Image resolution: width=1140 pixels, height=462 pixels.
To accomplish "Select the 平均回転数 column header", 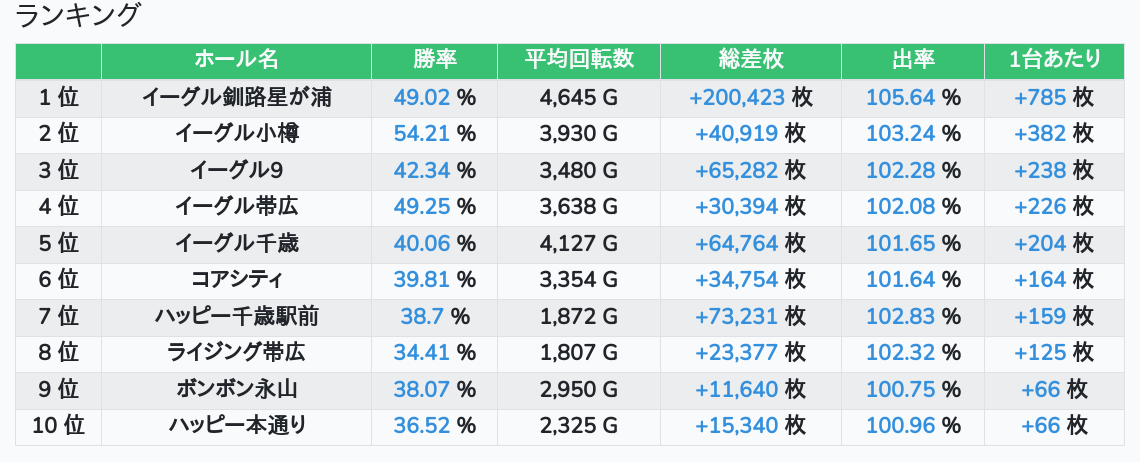I will pyautogui.click(x=579, y=60).
